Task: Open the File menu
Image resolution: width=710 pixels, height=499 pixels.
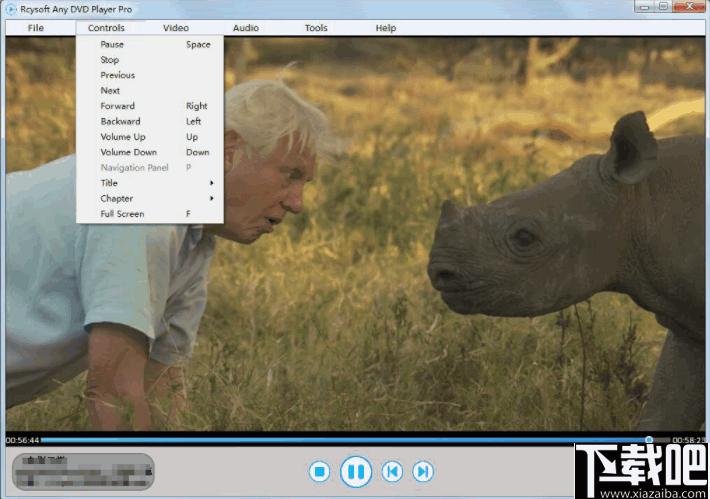Action: pos(36,28)
